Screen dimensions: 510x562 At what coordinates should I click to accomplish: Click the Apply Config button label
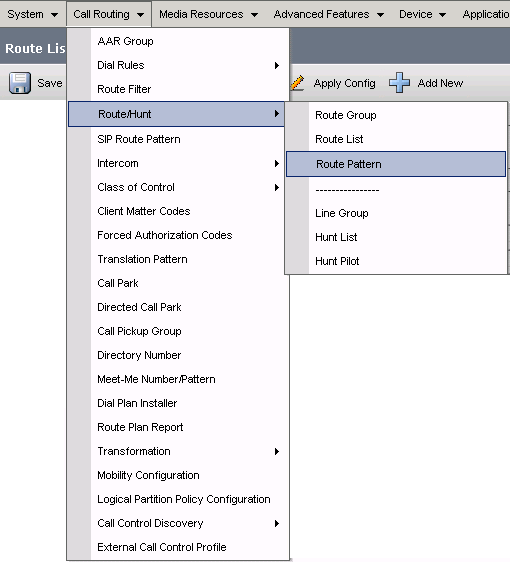(x=344, y=83)
